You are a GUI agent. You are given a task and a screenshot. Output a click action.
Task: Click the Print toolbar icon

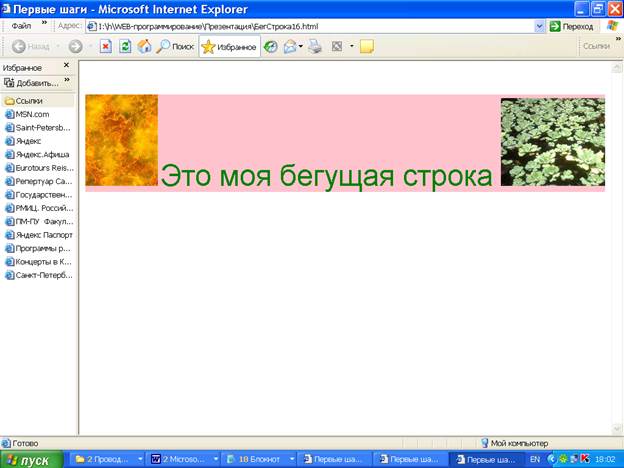pos(315,47)
